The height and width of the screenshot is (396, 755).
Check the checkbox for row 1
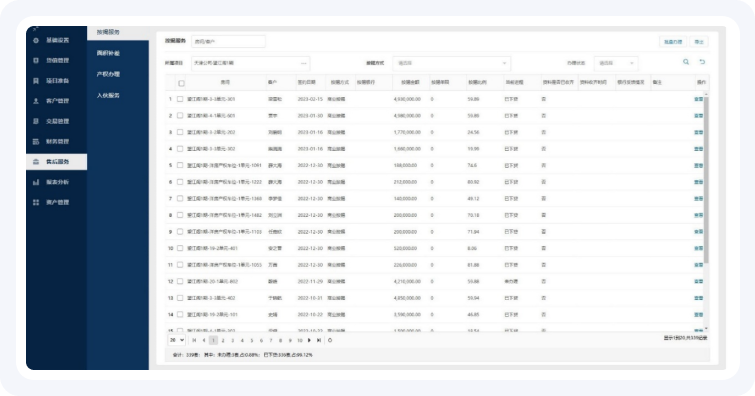tap(180, 99)
